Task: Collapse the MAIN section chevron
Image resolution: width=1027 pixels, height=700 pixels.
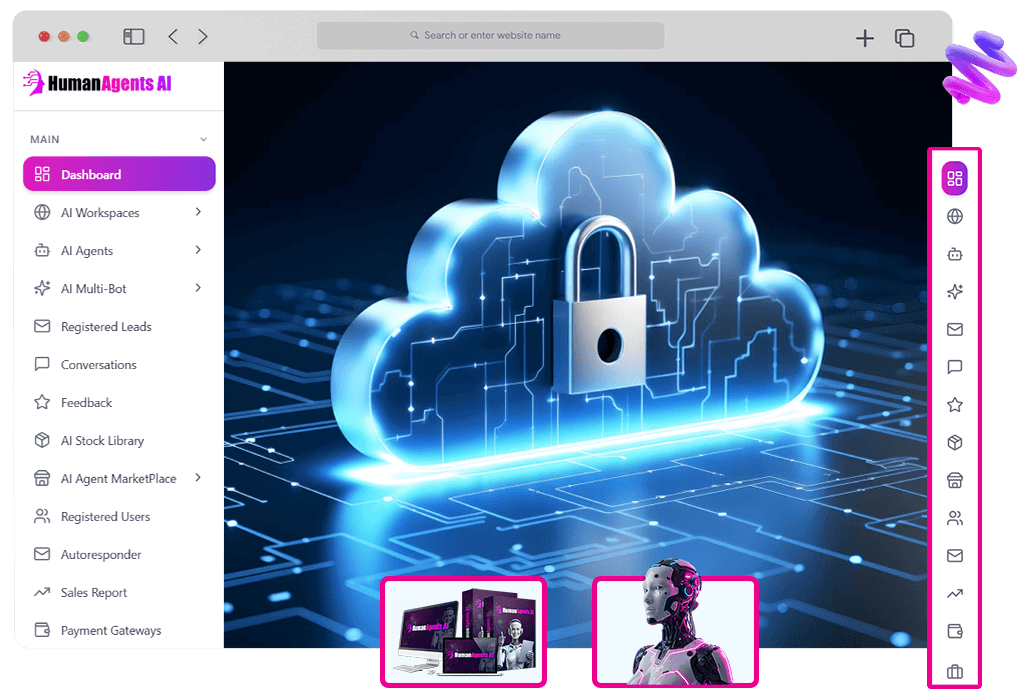Action: click(203, 140)
